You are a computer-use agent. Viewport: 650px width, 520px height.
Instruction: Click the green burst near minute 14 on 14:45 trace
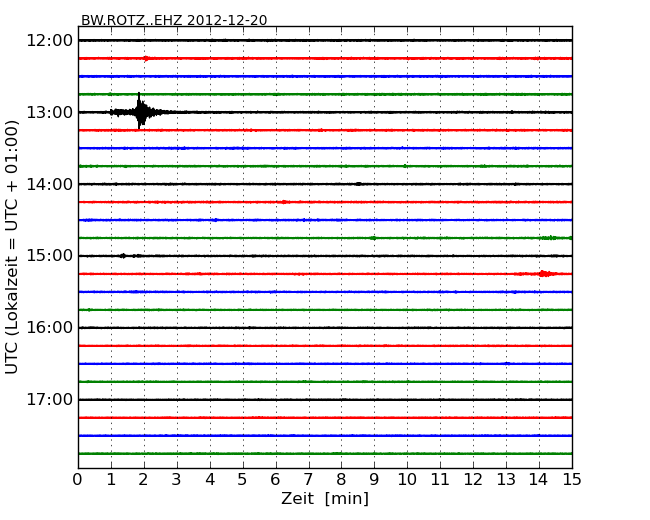[551, 238]
